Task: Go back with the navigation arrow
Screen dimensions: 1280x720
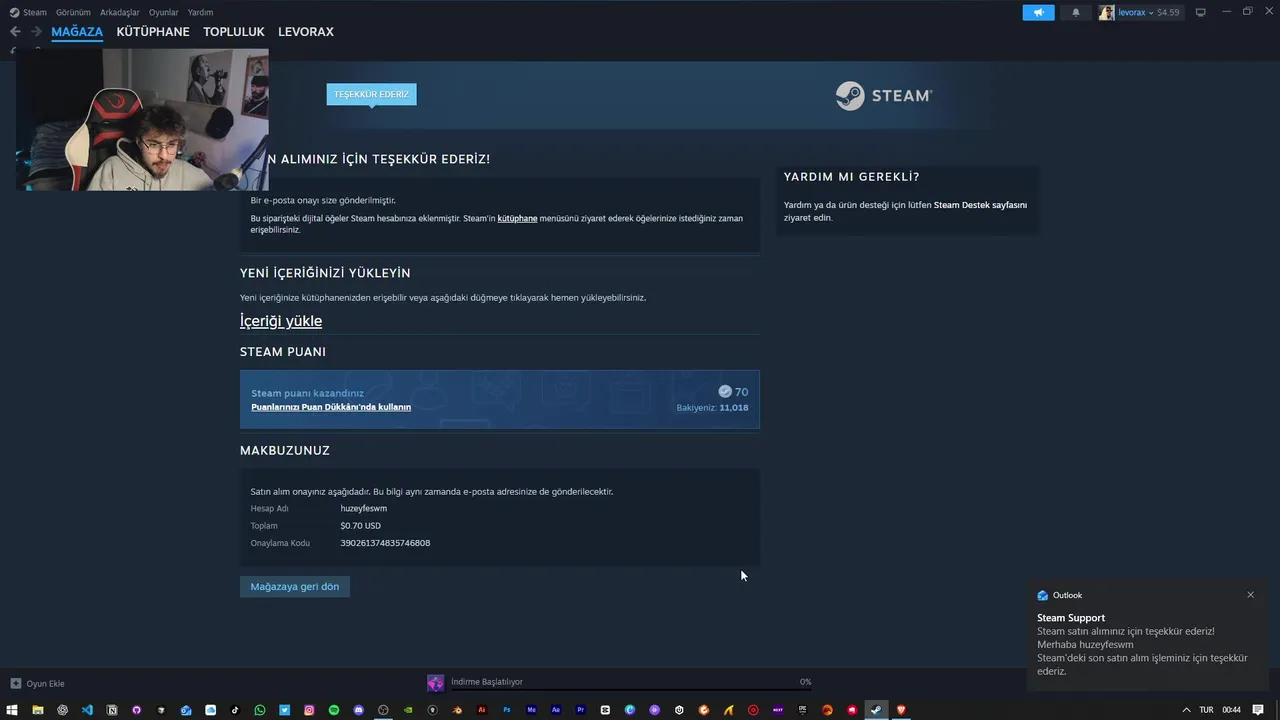Action: [x=15, y=32]
